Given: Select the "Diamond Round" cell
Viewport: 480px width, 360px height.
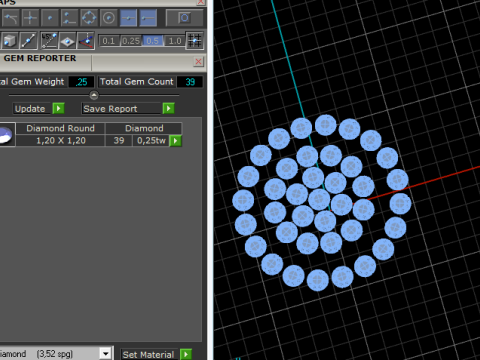Looking at the screenshot, I should pos(61,128).
